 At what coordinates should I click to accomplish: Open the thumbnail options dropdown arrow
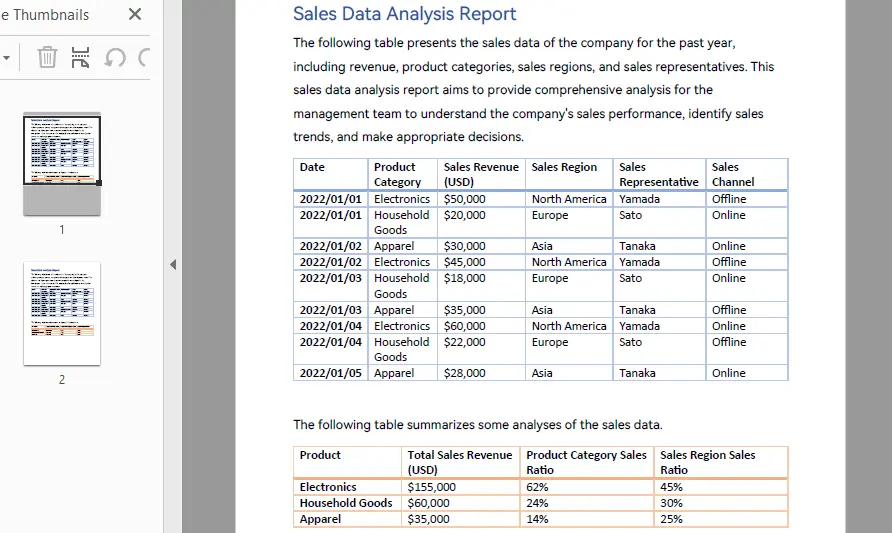(6, 57)
